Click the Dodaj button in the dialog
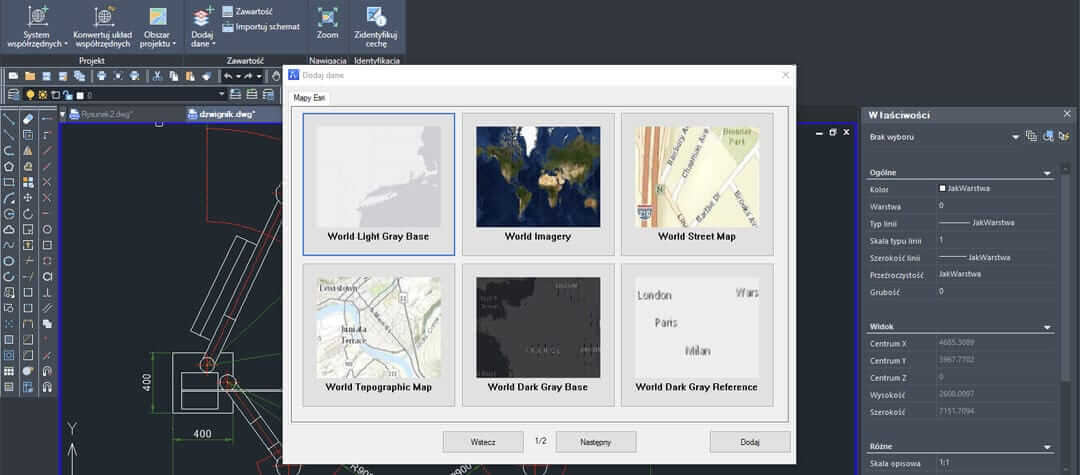Viewport: 1080px width, 475px height. click(750, 441)
